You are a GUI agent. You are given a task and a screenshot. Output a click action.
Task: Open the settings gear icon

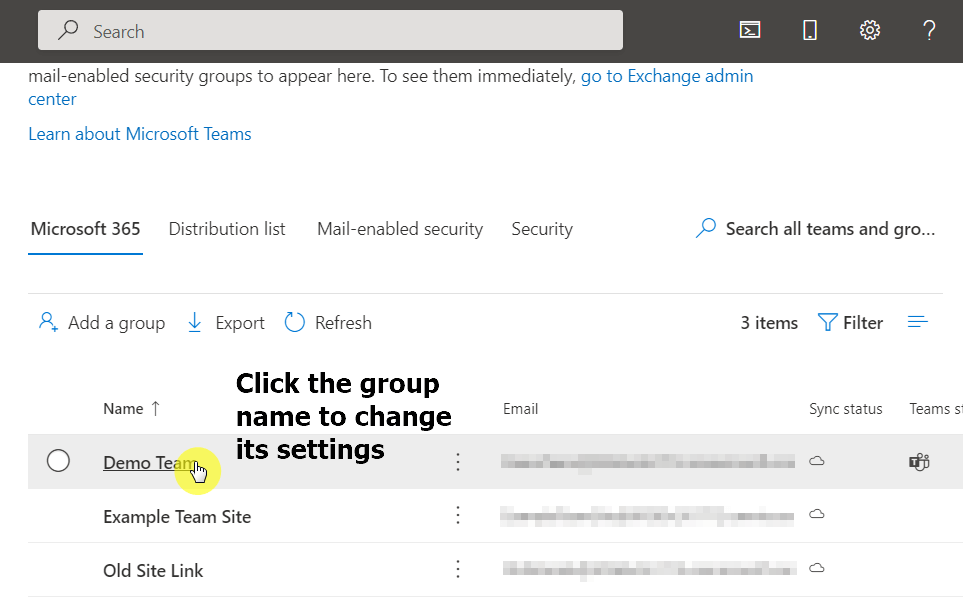pos(870,30)
